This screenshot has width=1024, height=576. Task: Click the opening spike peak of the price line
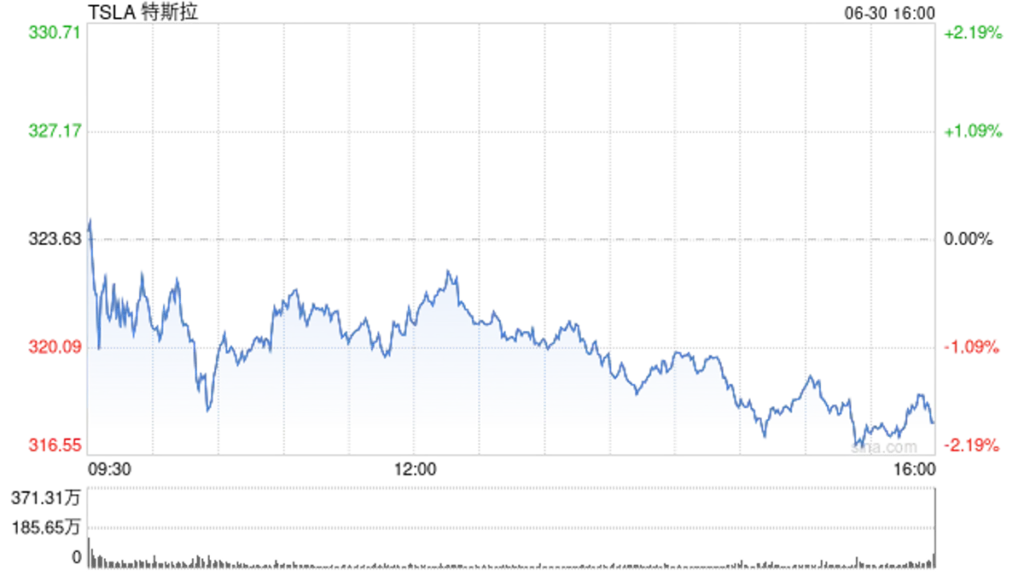pos(92,218)
